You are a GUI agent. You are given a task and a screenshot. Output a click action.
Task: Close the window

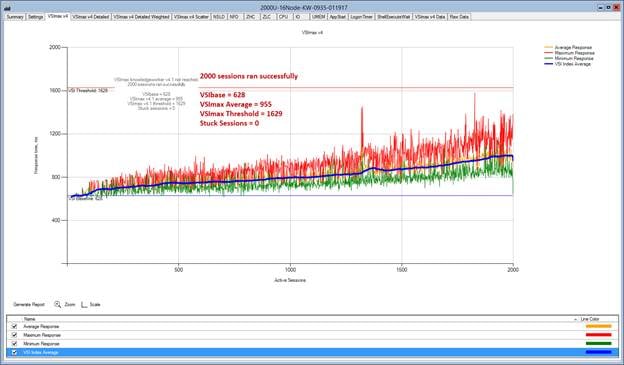click(616, 8)
